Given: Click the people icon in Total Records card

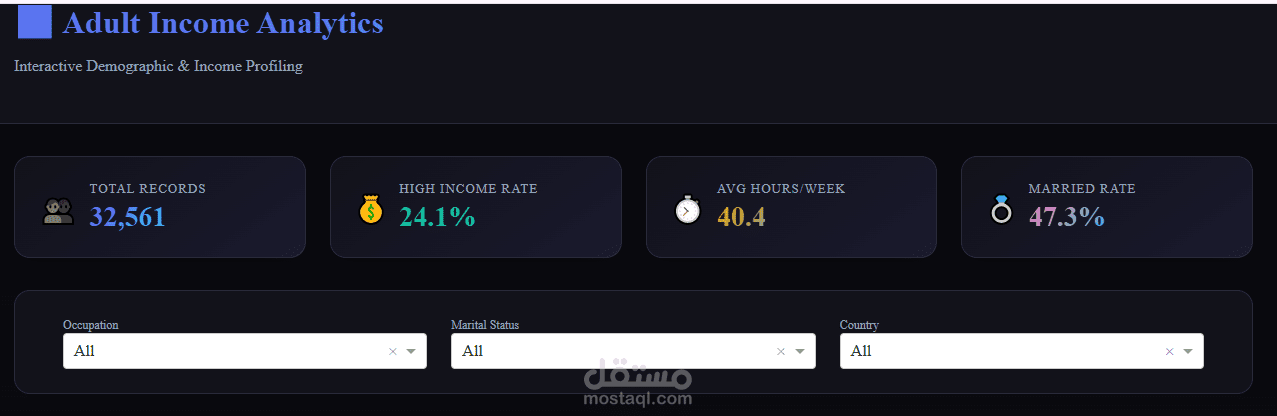Looking at the screenshot, I should point(59,210).
